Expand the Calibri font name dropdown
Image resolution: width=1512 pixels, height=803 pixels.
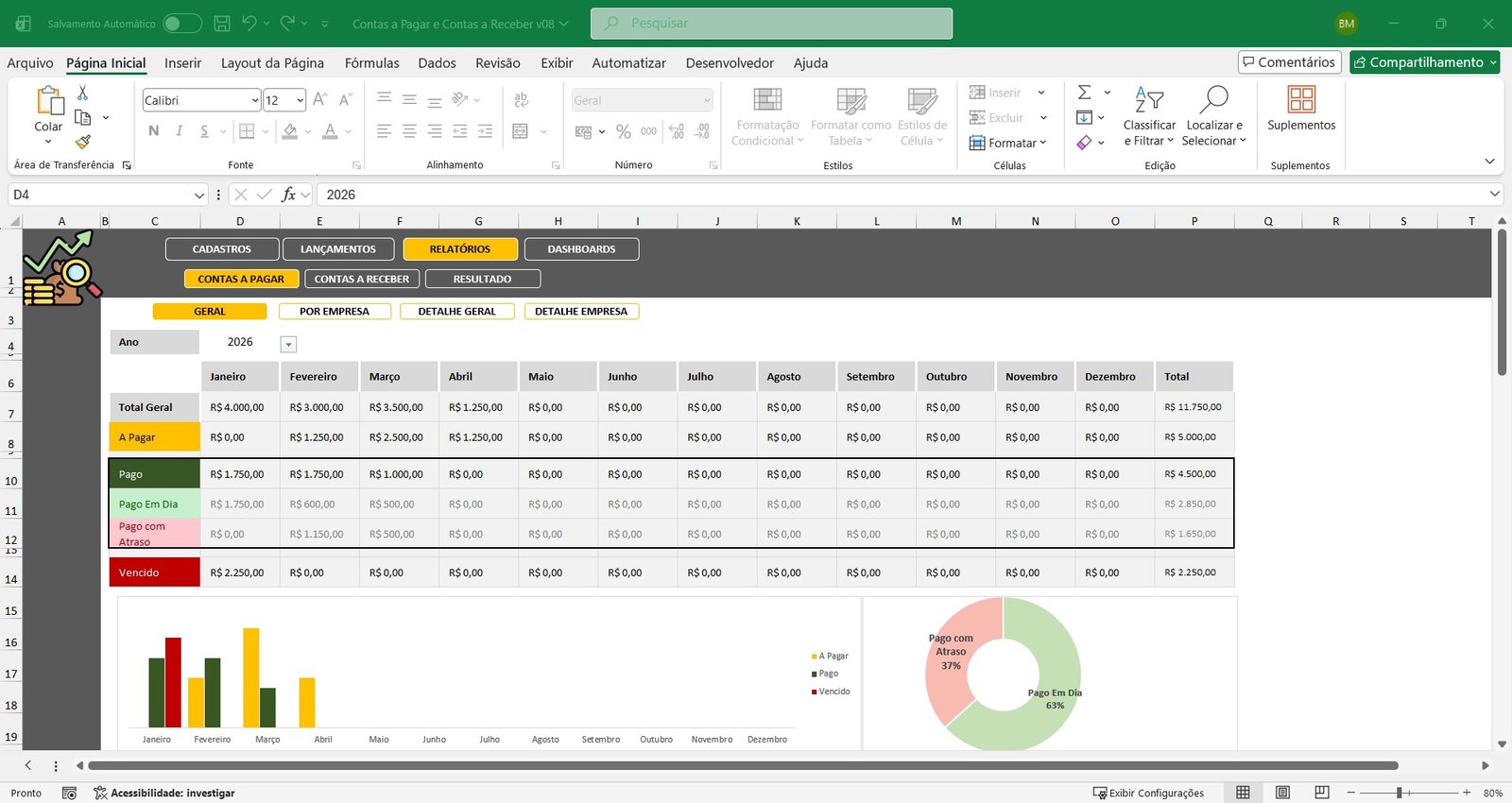tap(255, 100)
